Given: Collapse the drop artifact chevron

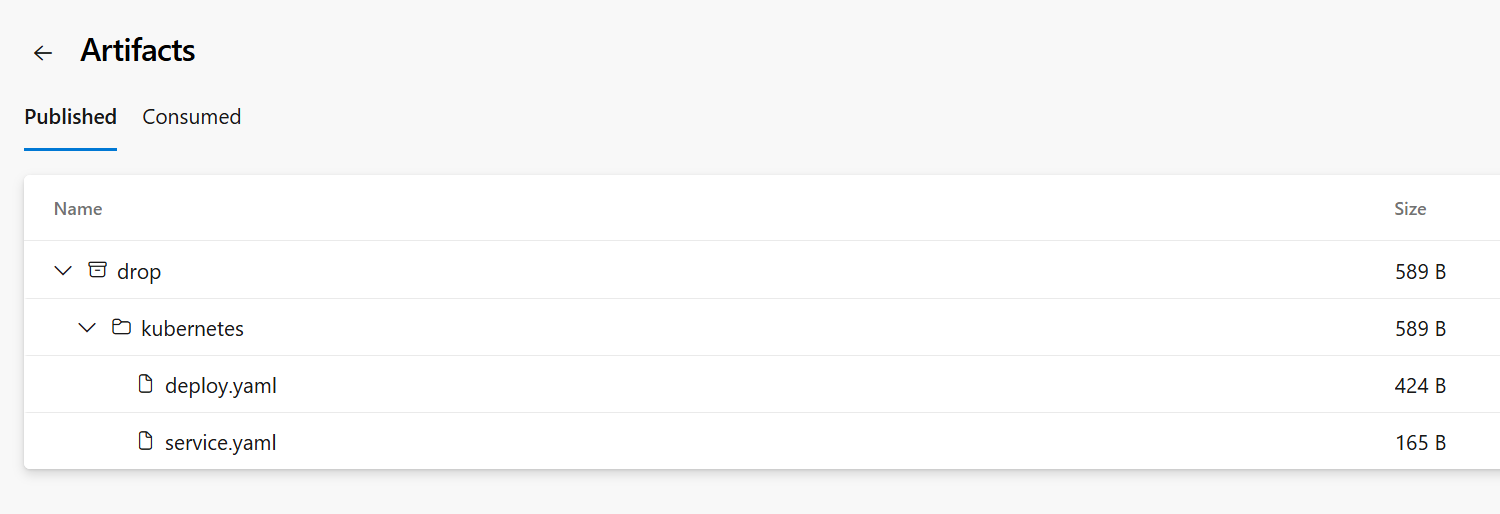Looking at the screenshot, I should click(63, 270).
